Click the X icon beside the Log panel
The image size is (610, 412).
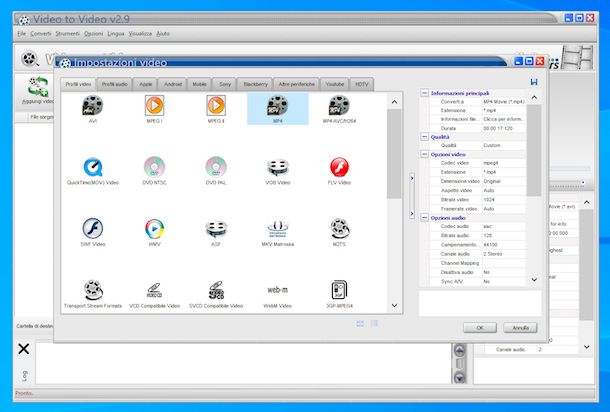tap(24, 349)
